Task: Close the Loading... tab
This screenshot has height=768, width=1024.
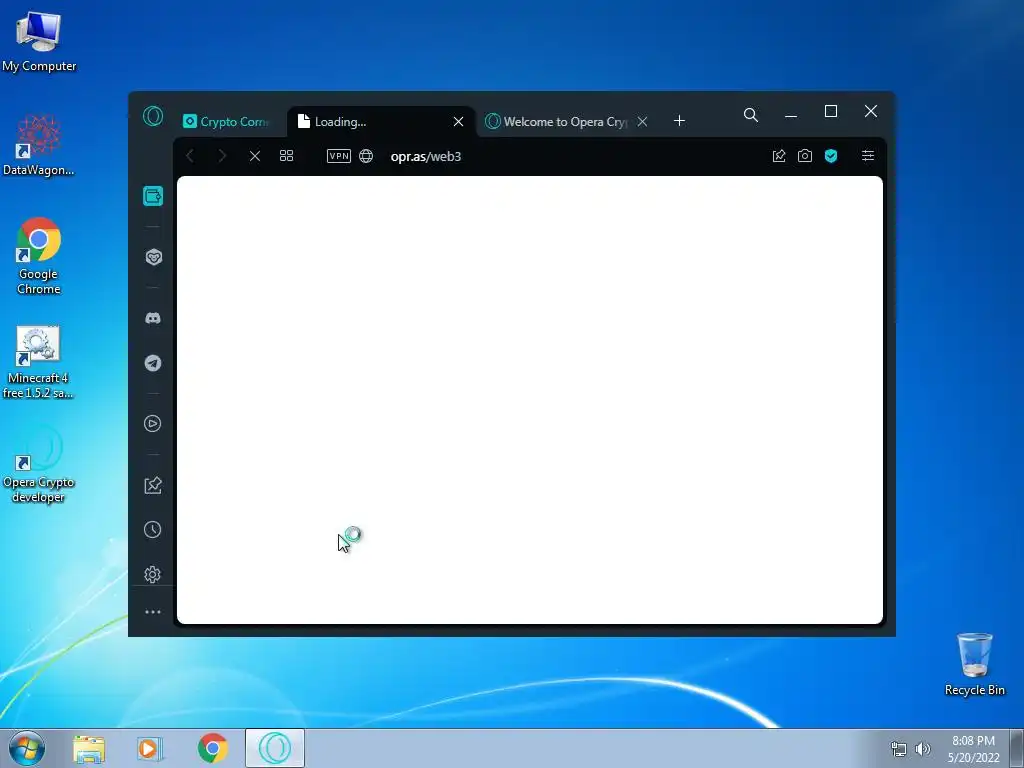Action: 458,121
